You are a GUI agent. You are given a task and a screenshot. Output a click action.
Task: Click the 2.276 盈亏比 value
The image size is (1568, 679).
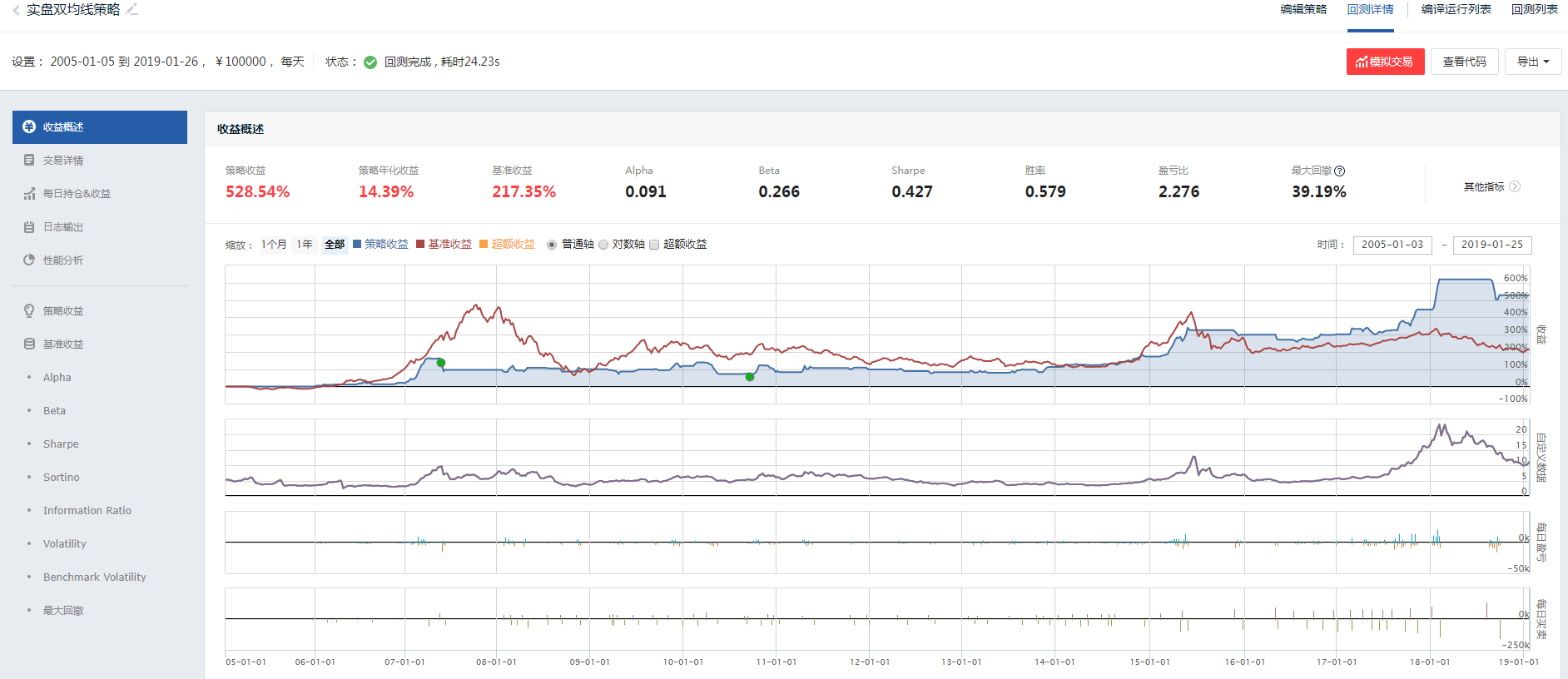point(1179,191)
